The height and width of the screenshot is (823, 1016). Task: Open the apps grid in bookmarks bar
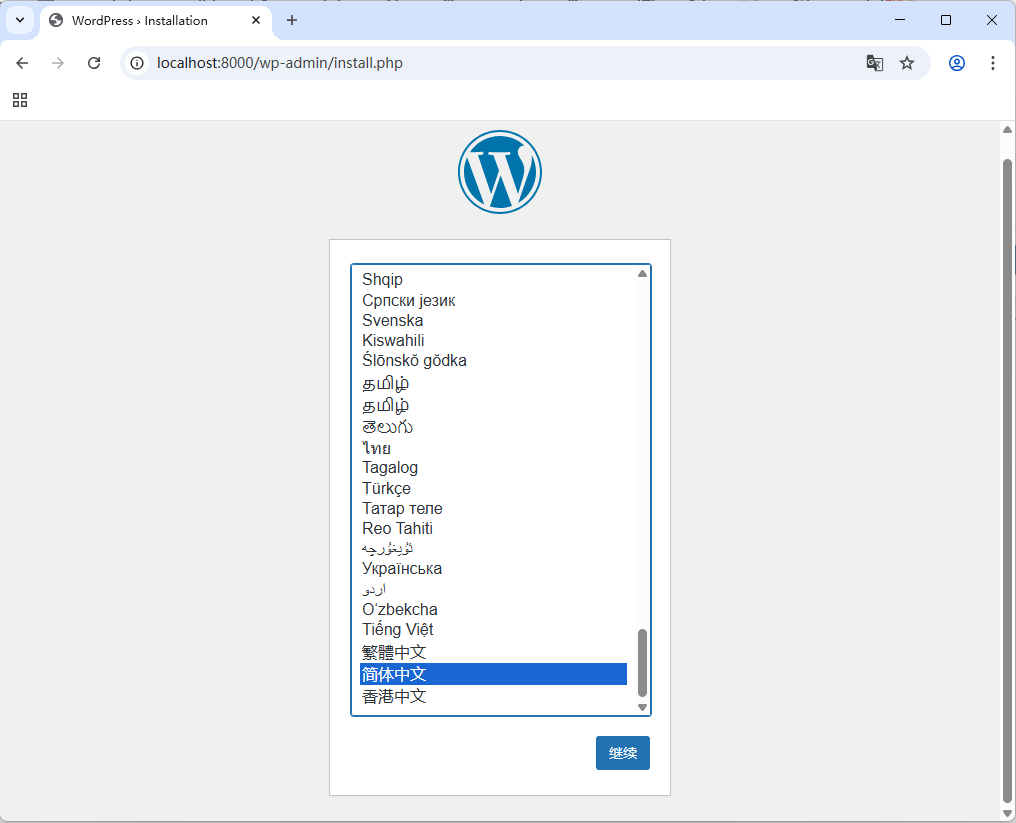[20, 100]
